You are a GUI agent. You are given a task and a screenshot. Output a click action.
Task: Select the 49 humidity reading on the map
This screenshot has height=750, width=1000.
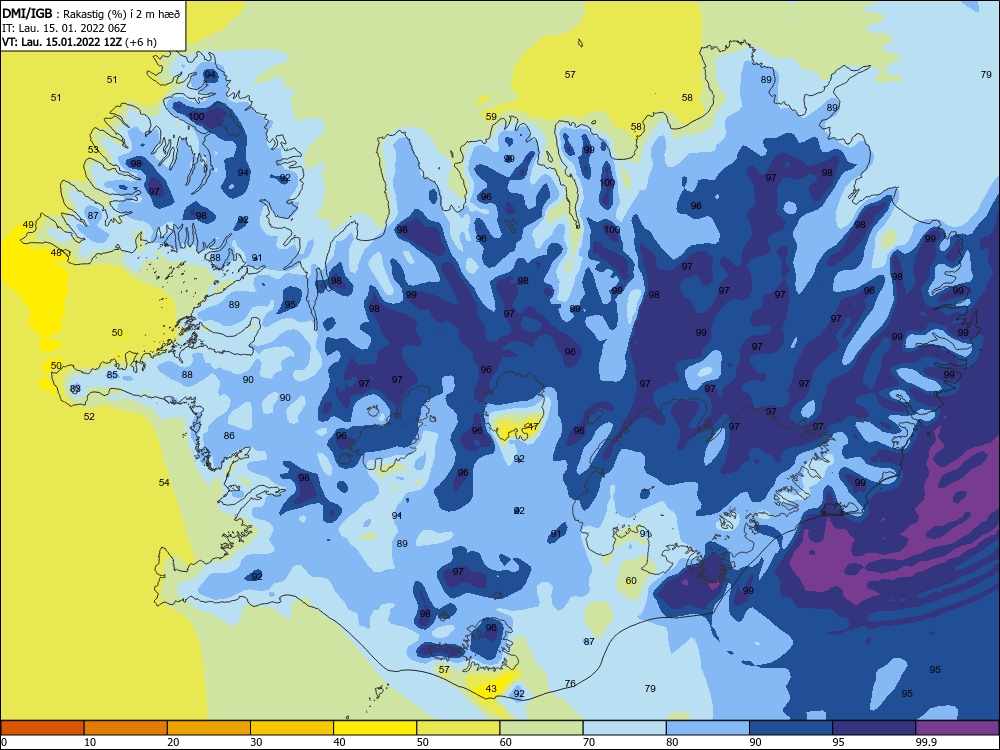coord(28,224)
